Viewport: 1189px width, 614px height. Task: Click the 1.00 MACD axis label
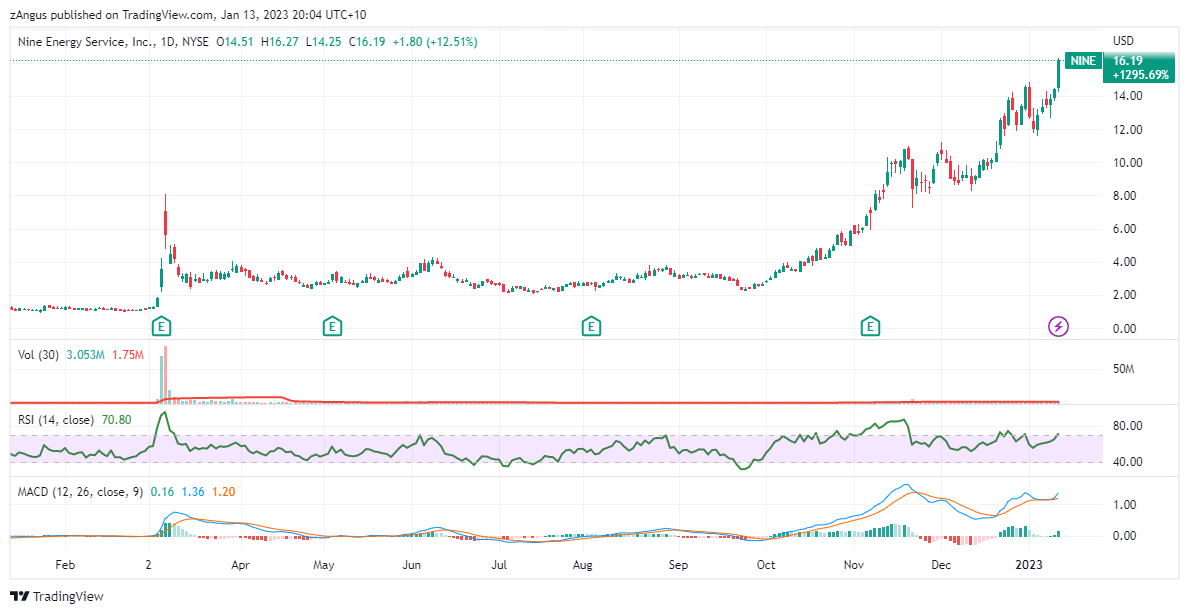(x=1125, y=505)
